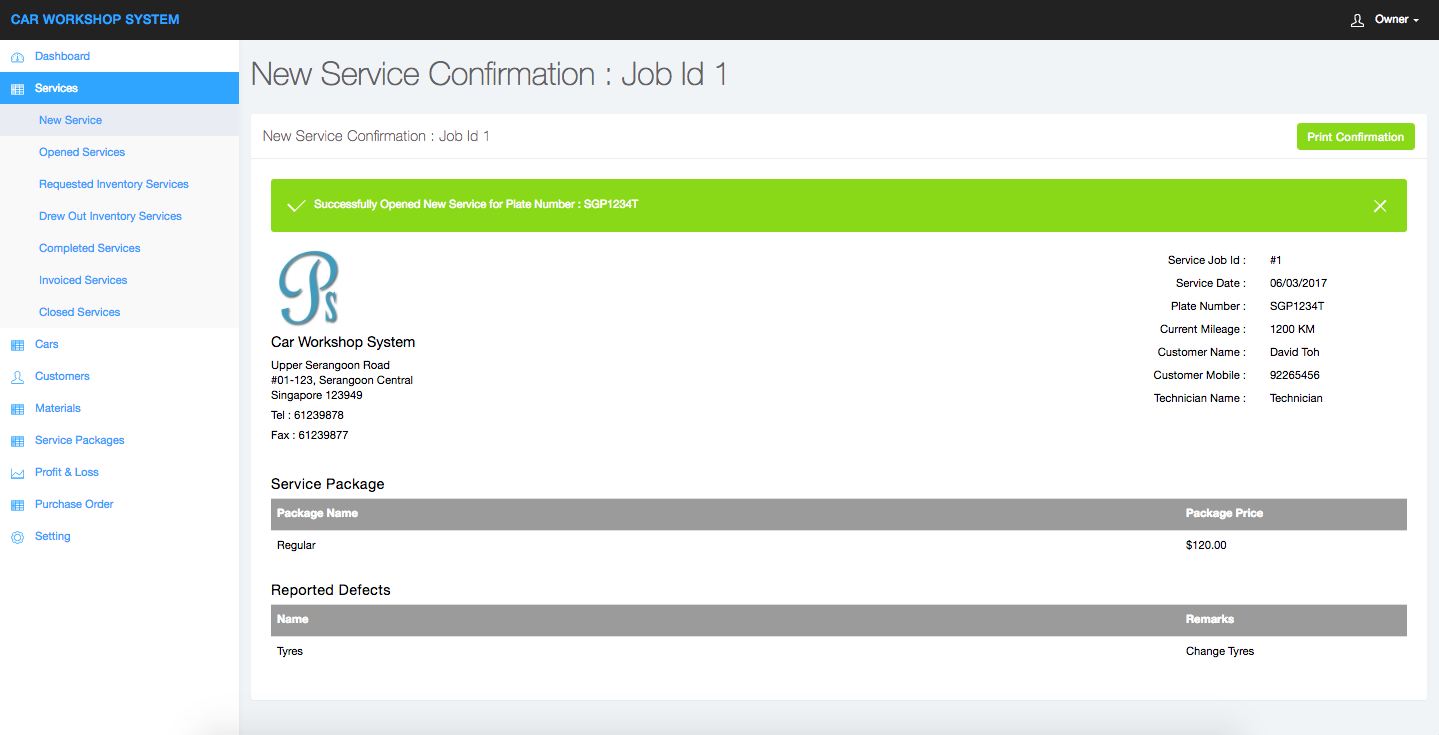Click the Car Workshop System brand title
Screen dimensions: 1439x735
pyautogui.click(x=95, y=20)
